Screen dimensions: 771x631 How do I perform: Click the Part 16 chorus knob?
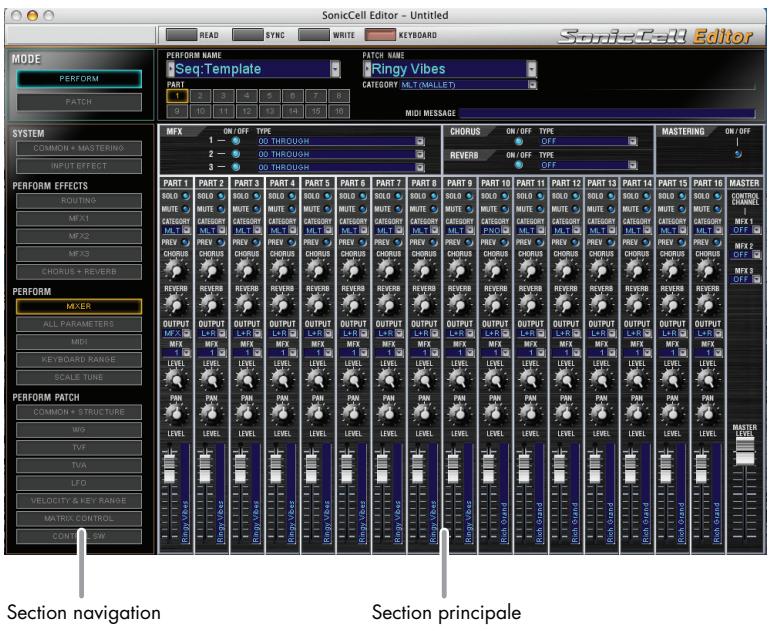click(708, 270)
